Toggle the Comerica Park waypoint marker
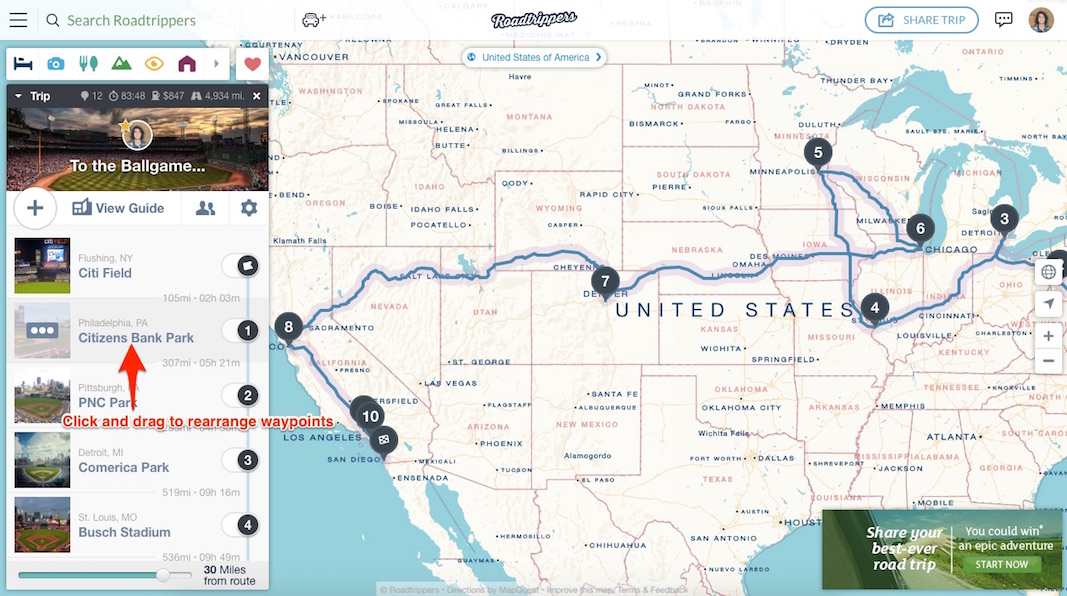This screenshot has width=1067, height=596. [x=248, y=460]
